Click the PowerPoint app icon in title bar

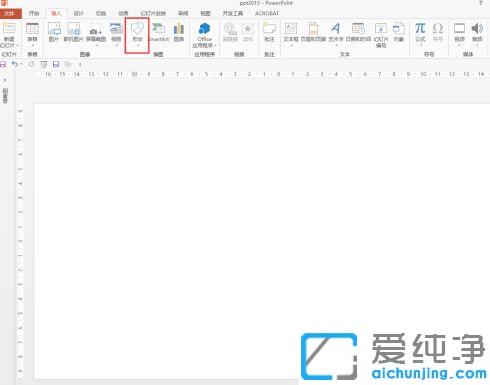[x=4, y=3]
